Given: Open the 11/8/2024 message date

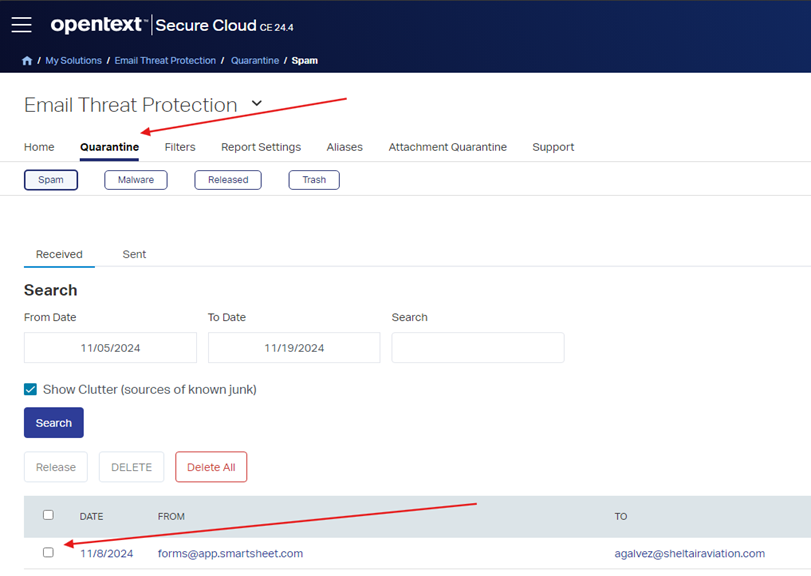Looking at the screenshot, I should [107, 554].
